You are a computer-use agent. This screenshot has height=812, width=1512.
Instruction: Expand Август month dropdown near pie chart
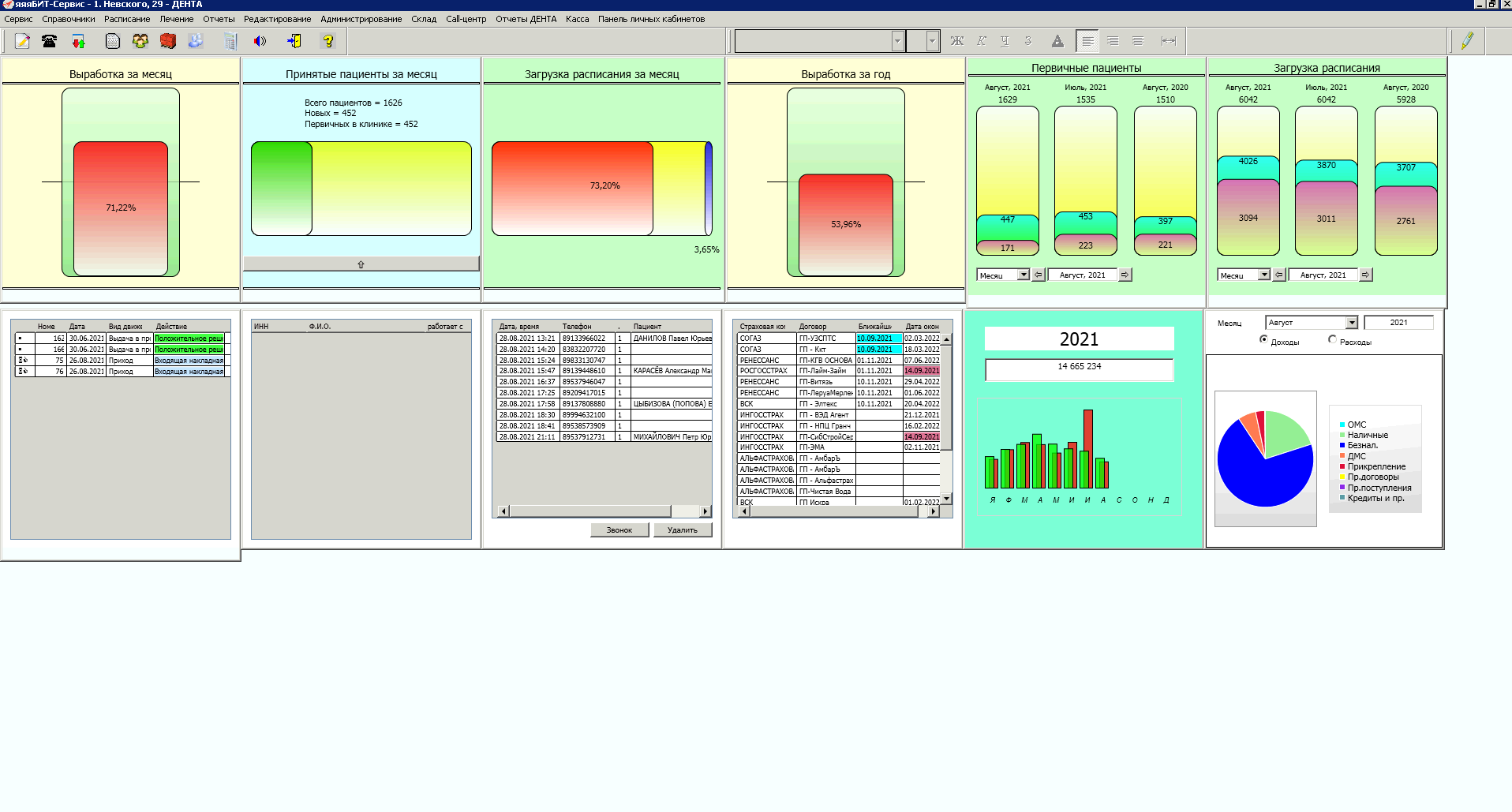pyautogui.click(x=1351, y=323)
